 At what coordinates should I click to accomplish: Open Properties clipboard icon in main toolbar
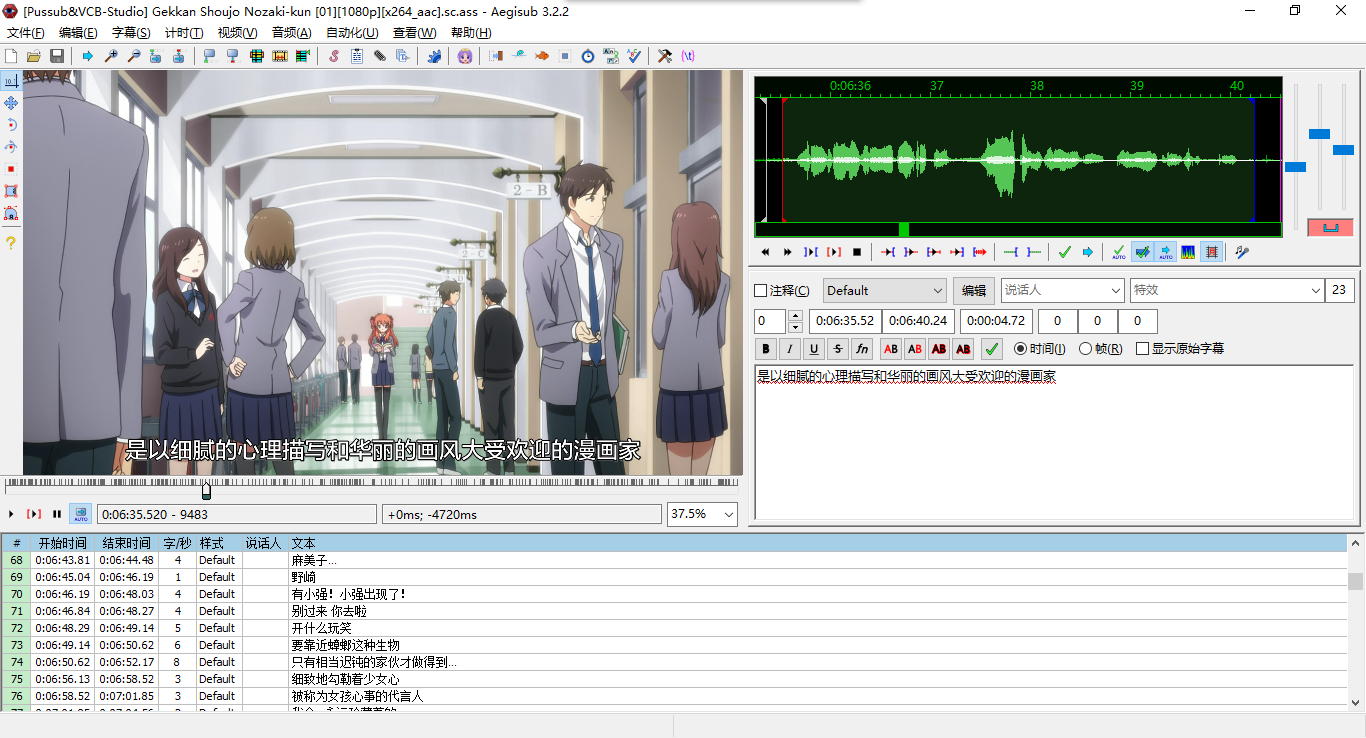click(x=357, y=56)
